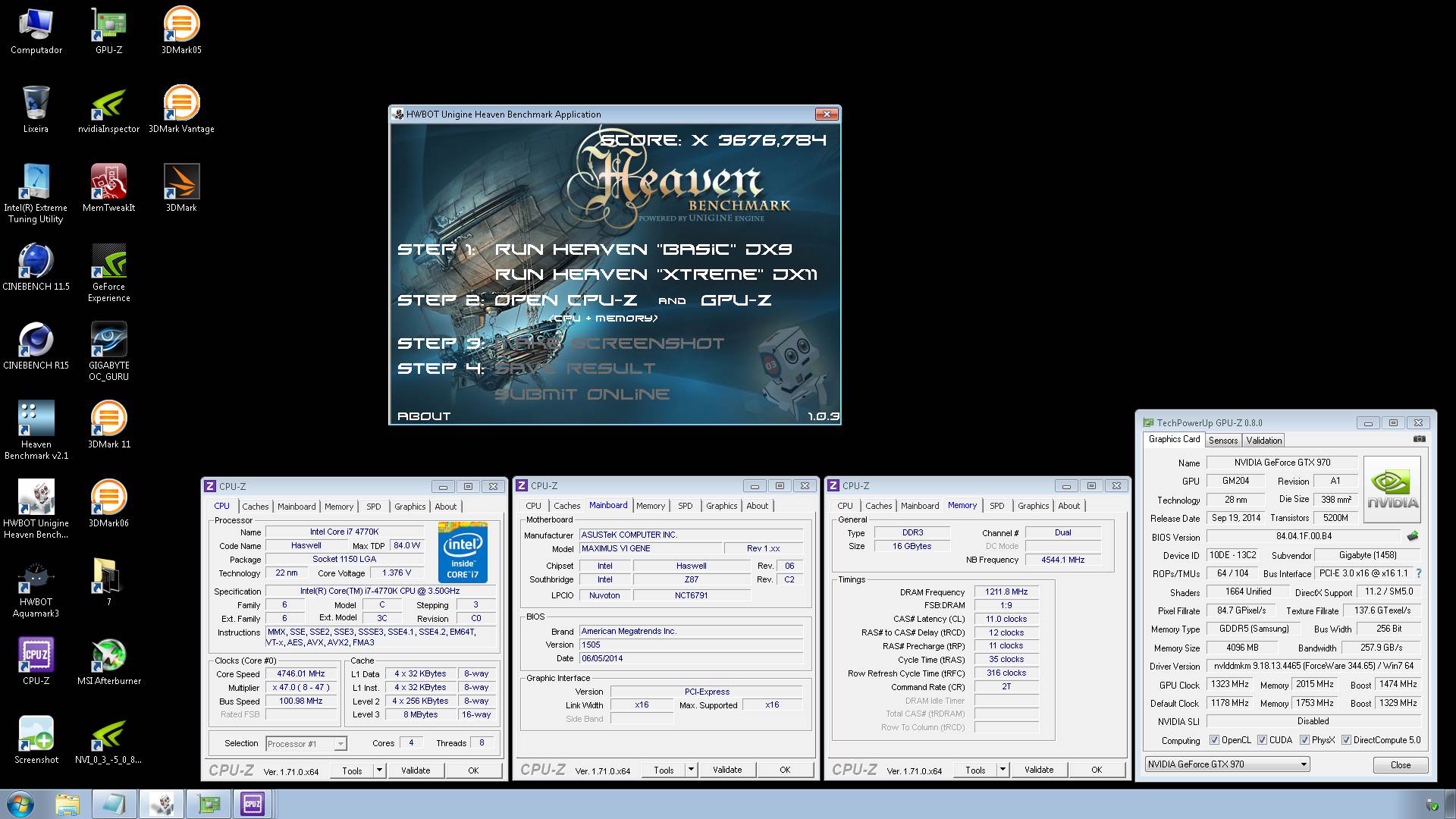Viewport: 1456px width, 819px height.
Task: Toggle the CUDA checkbox in GPU-Z
Action: pos(1262,740)
